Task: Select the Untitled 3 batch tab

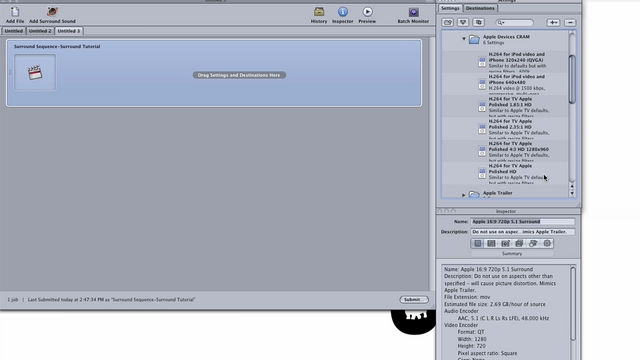Action: (69, 31)
